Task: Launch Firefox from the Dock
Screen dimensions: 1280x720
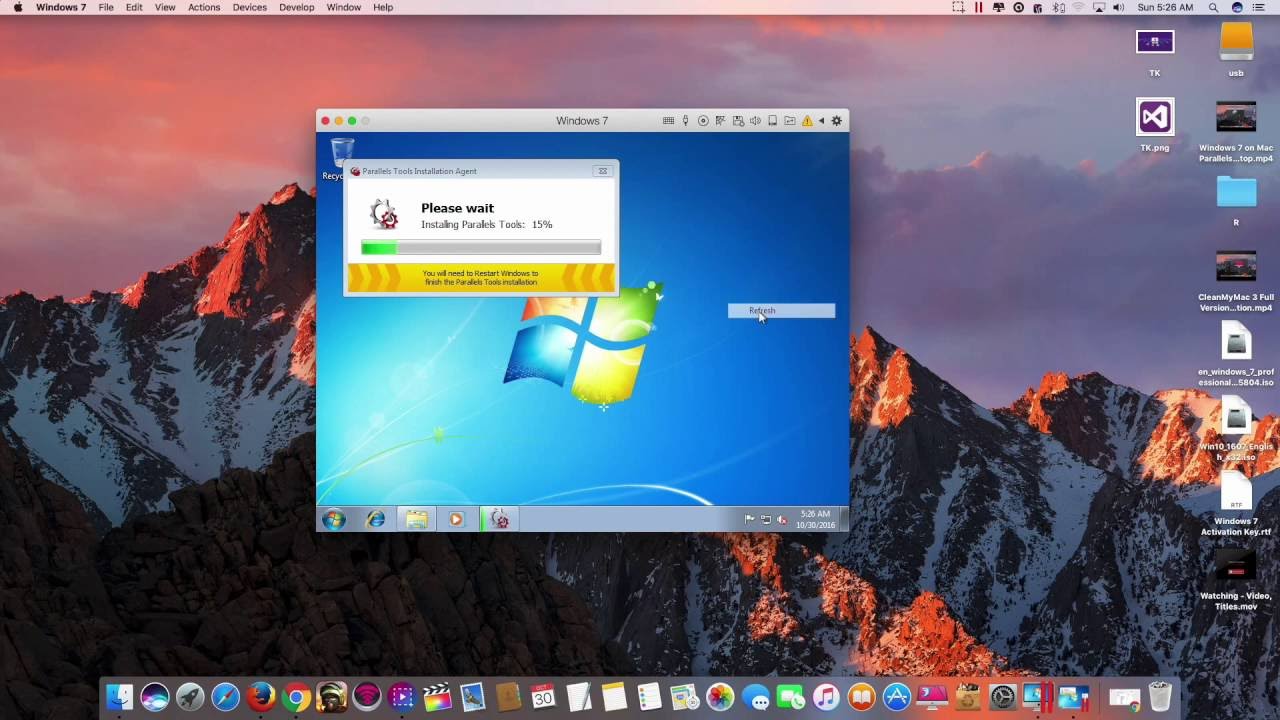Action: click(261, 697)
